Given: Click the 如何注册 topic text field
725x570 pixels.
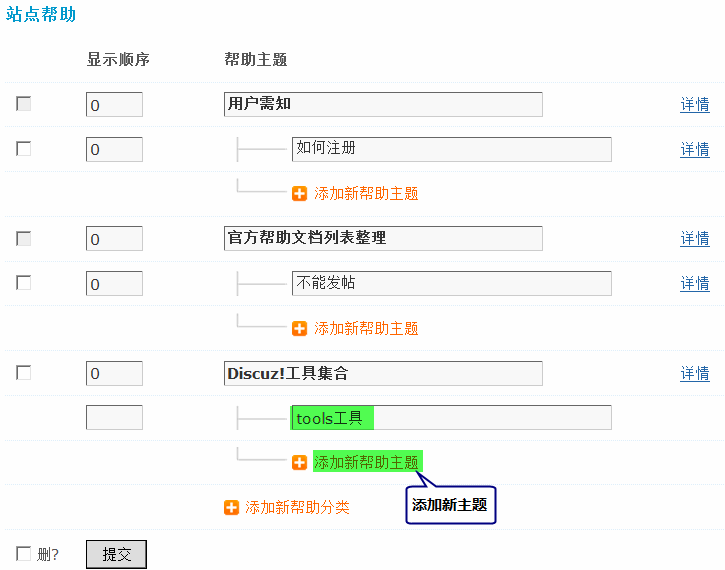Looking at the screenshot, I should click(x=451, y=149).
